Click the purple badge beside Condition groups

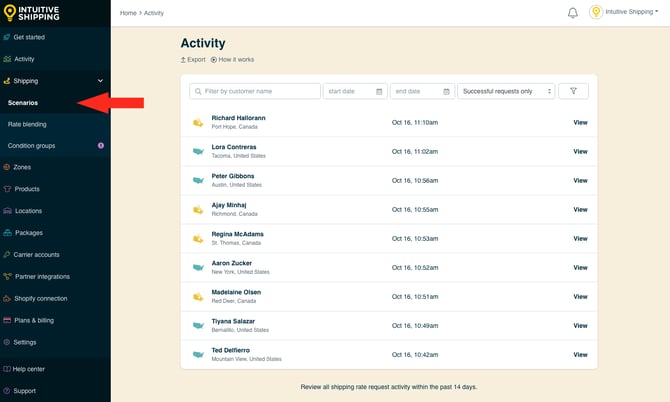101,146
